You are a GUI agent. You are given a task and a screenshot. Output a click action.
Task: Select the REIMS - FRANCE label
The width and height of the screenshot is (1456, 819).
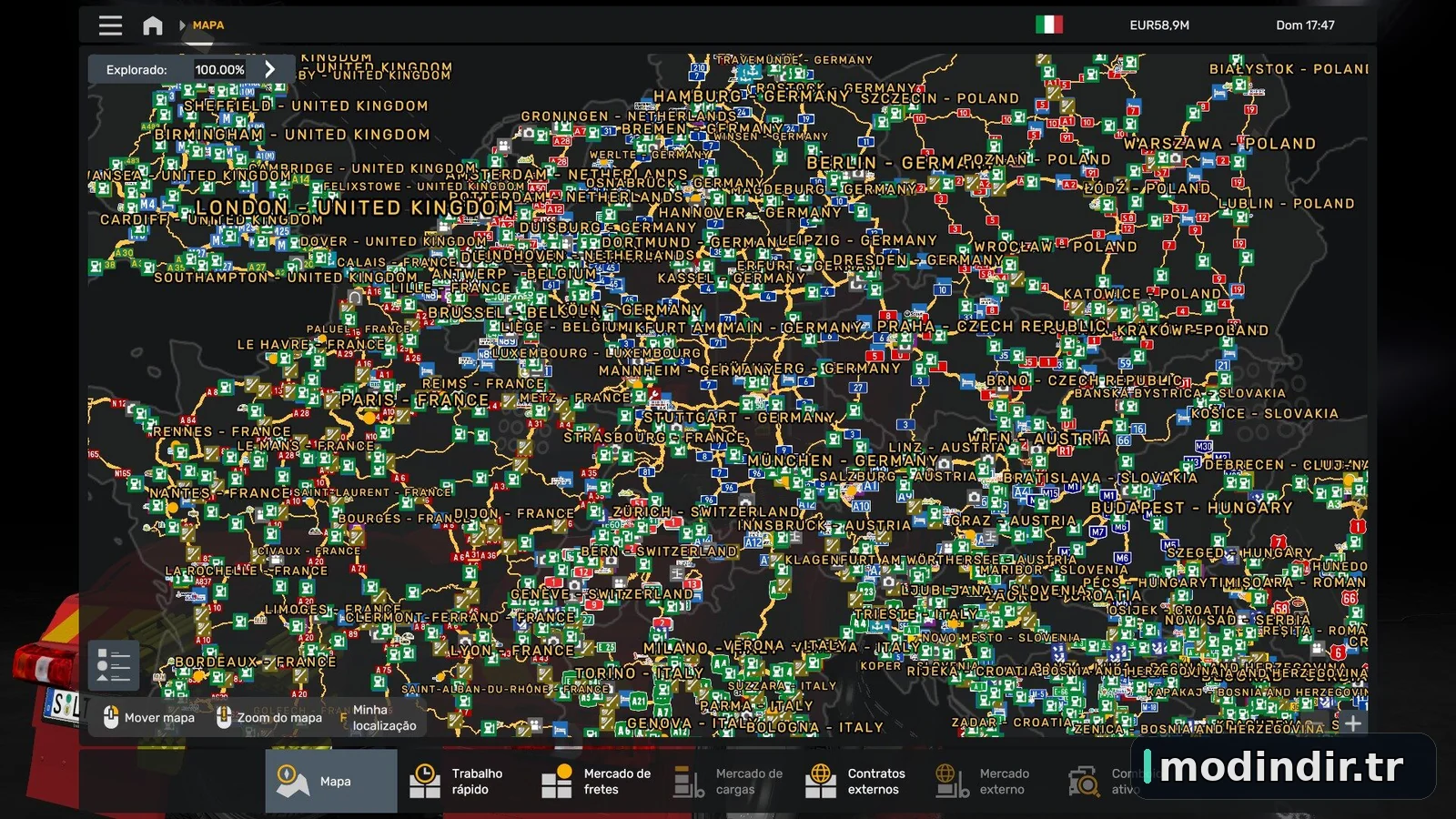483,384
